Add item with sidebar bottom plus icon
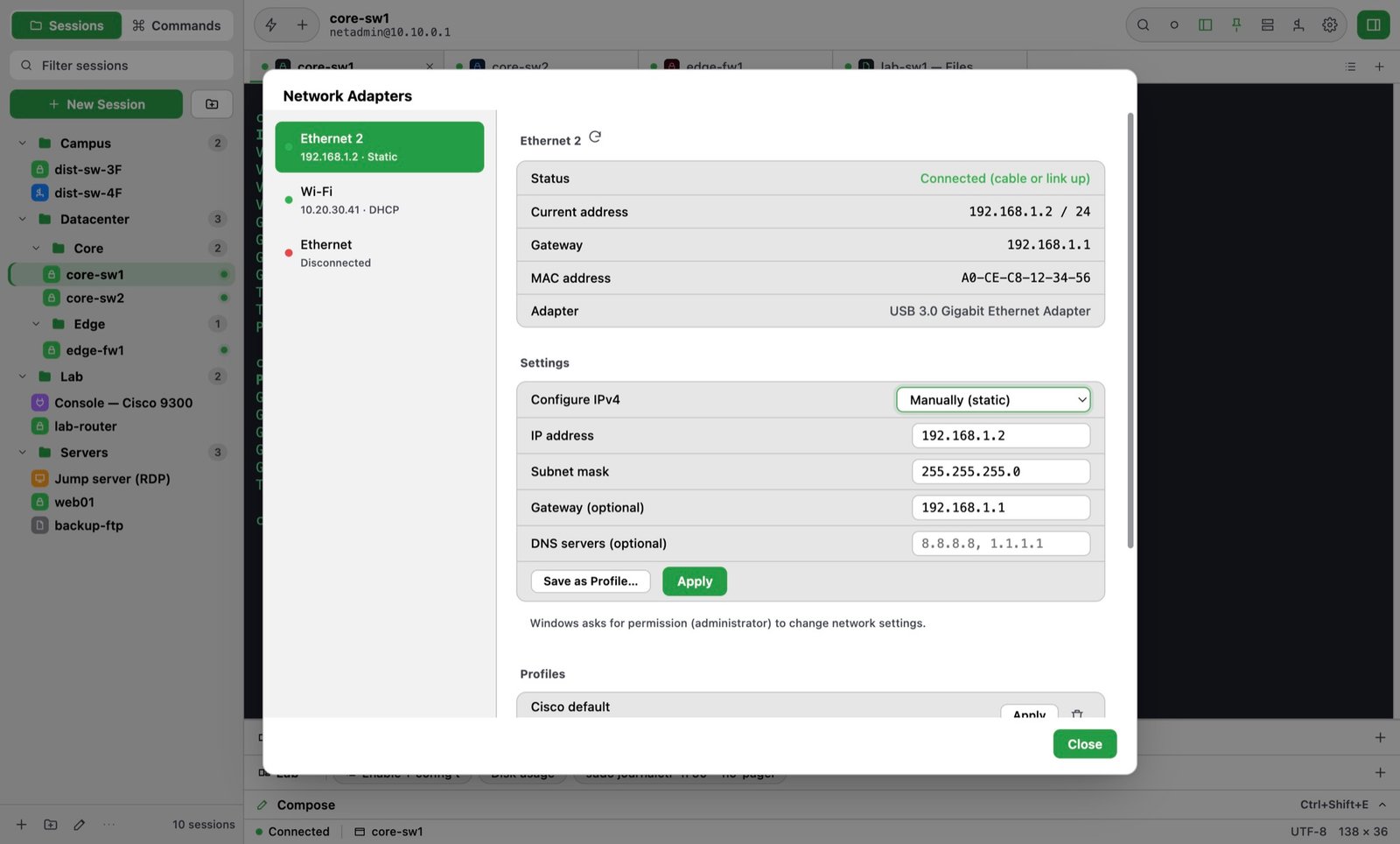Image resolution: width=1400 pixels, height=844 pixels. tap(22, 825)
